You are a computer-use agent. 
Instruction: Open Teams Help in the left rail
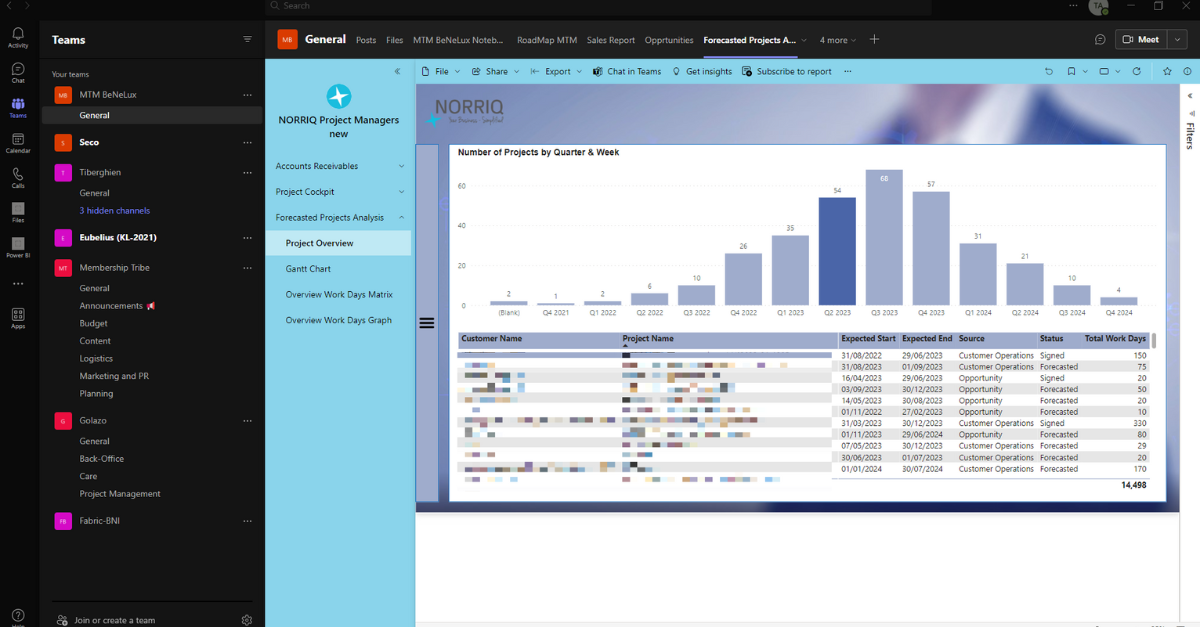(18, 617)
